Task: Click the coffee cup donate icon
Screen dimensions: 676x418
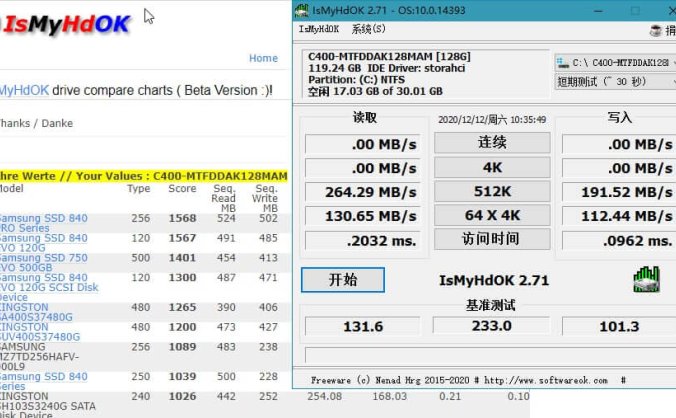Action: point(655,31)
